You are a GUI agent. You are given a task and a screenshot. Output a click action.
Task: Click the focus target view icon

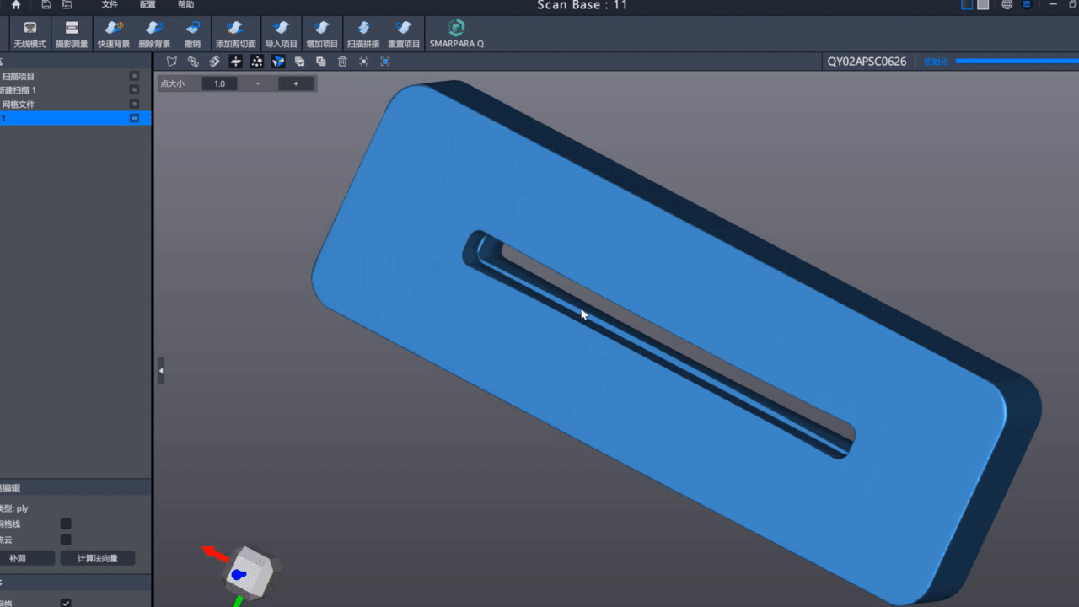tap(385, 61)
